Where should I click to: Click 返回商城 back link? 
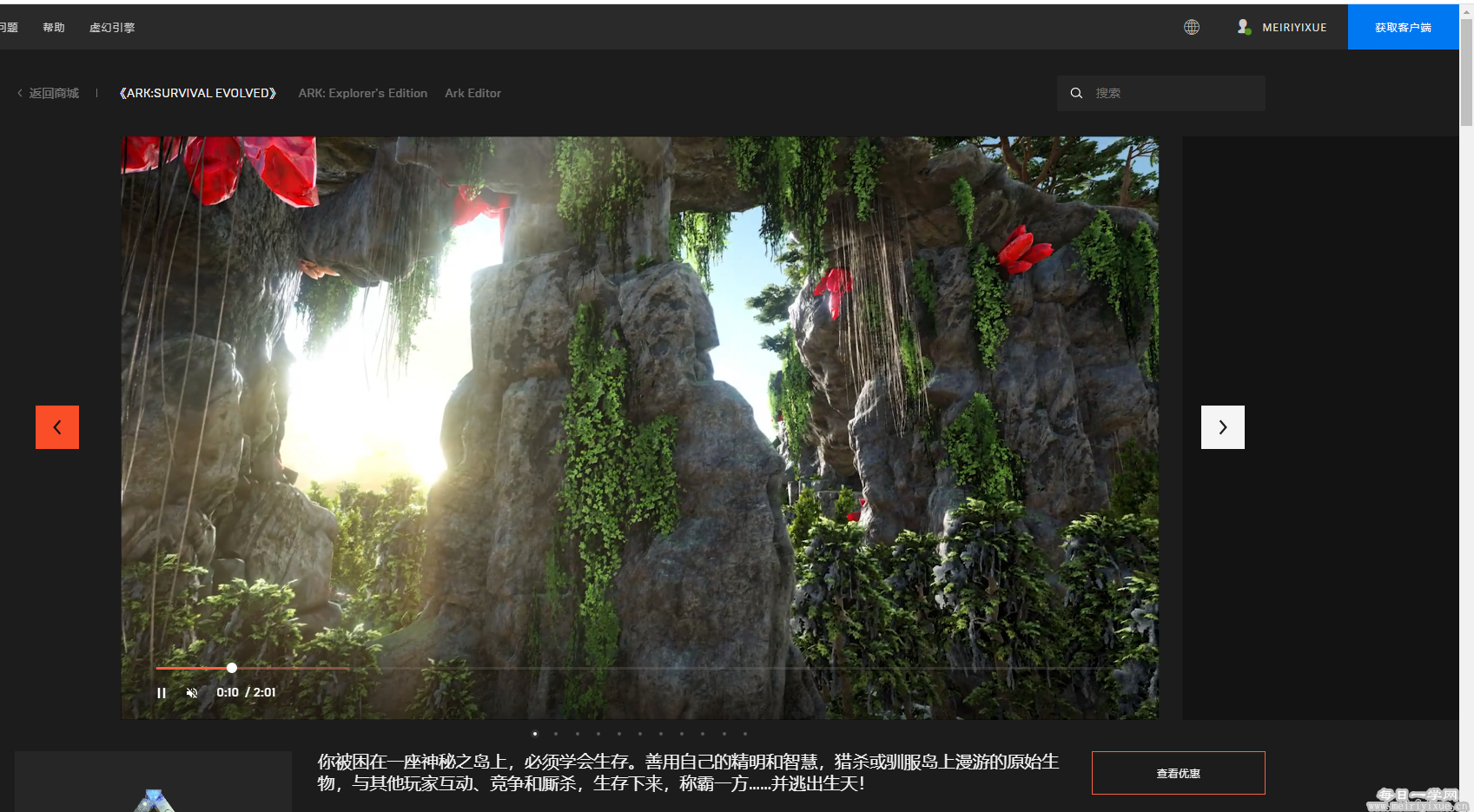click(49, 93)
